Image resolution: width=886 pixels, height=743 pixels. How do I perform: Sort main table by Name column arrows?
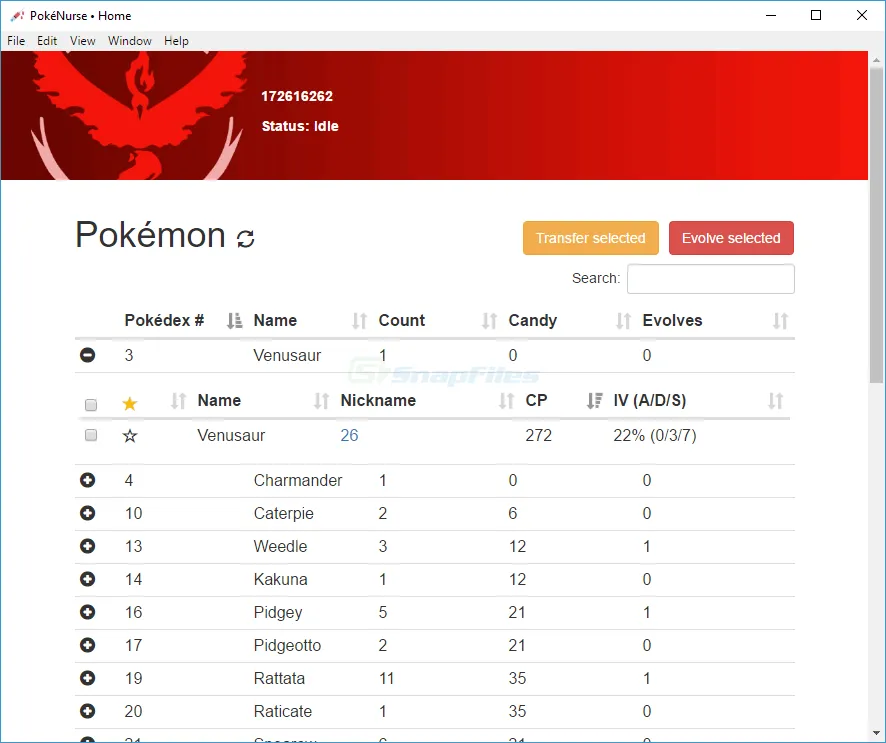[359, 321]
